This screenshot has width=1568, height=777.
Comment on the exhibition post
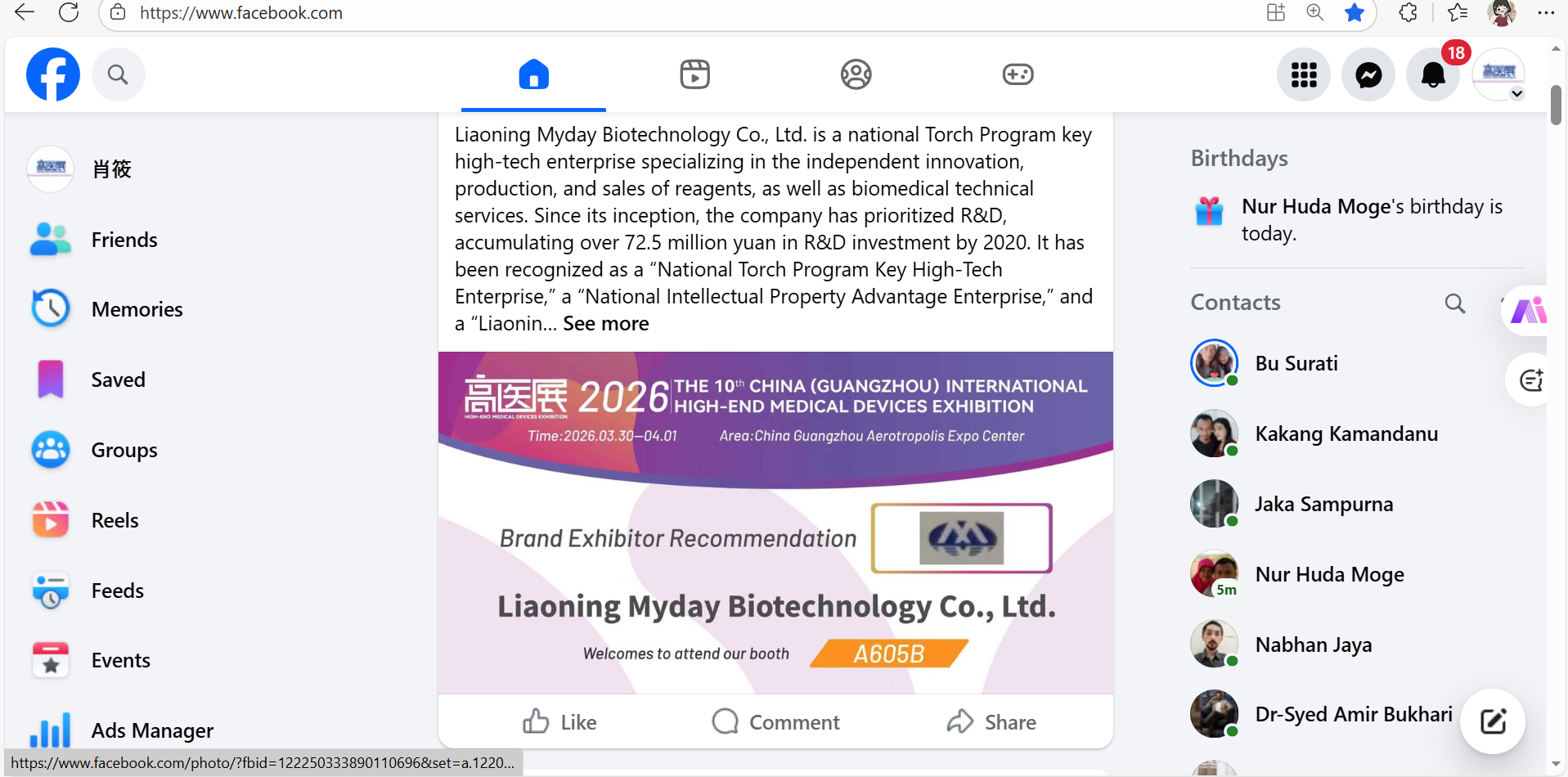pyautogui.click(x=775, y=721)
